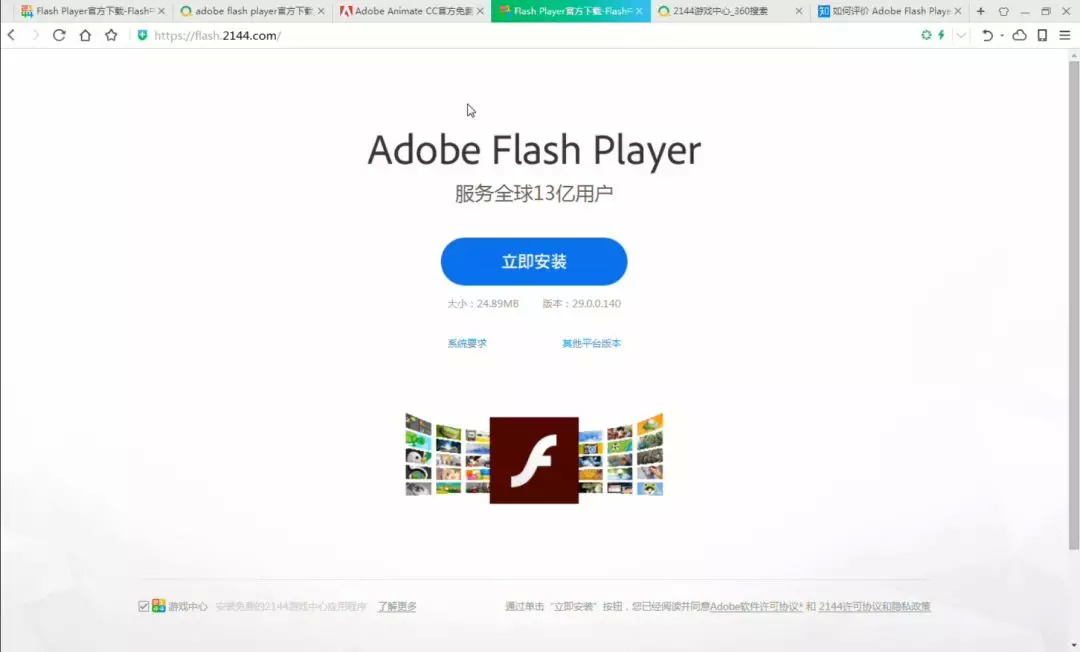Open the 其他平台版本 link
The image size is (1080, 652).
[592, 343]
